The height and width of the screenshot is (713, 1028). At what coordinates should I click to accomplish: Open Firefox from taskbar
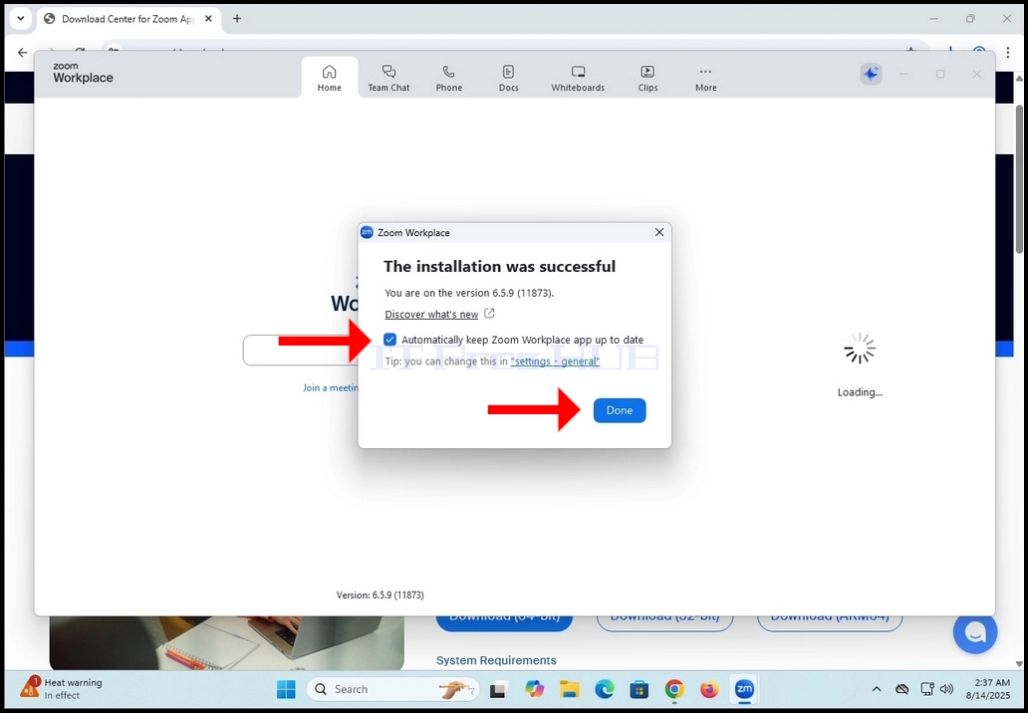tap(709, 689)
